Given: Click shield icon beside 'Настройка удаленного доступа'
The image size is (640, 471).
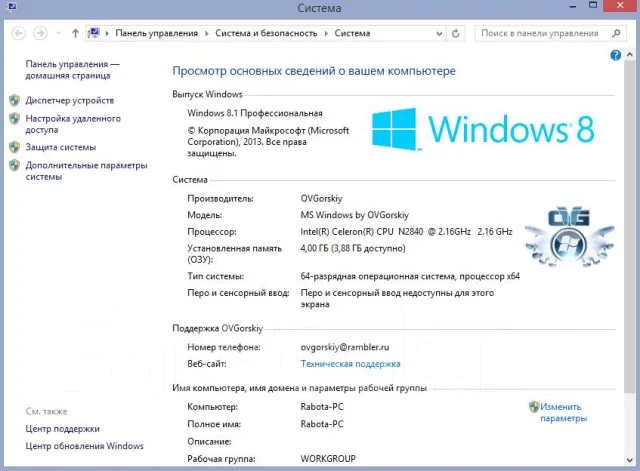Looking at the screenshot, I should 14,118.
